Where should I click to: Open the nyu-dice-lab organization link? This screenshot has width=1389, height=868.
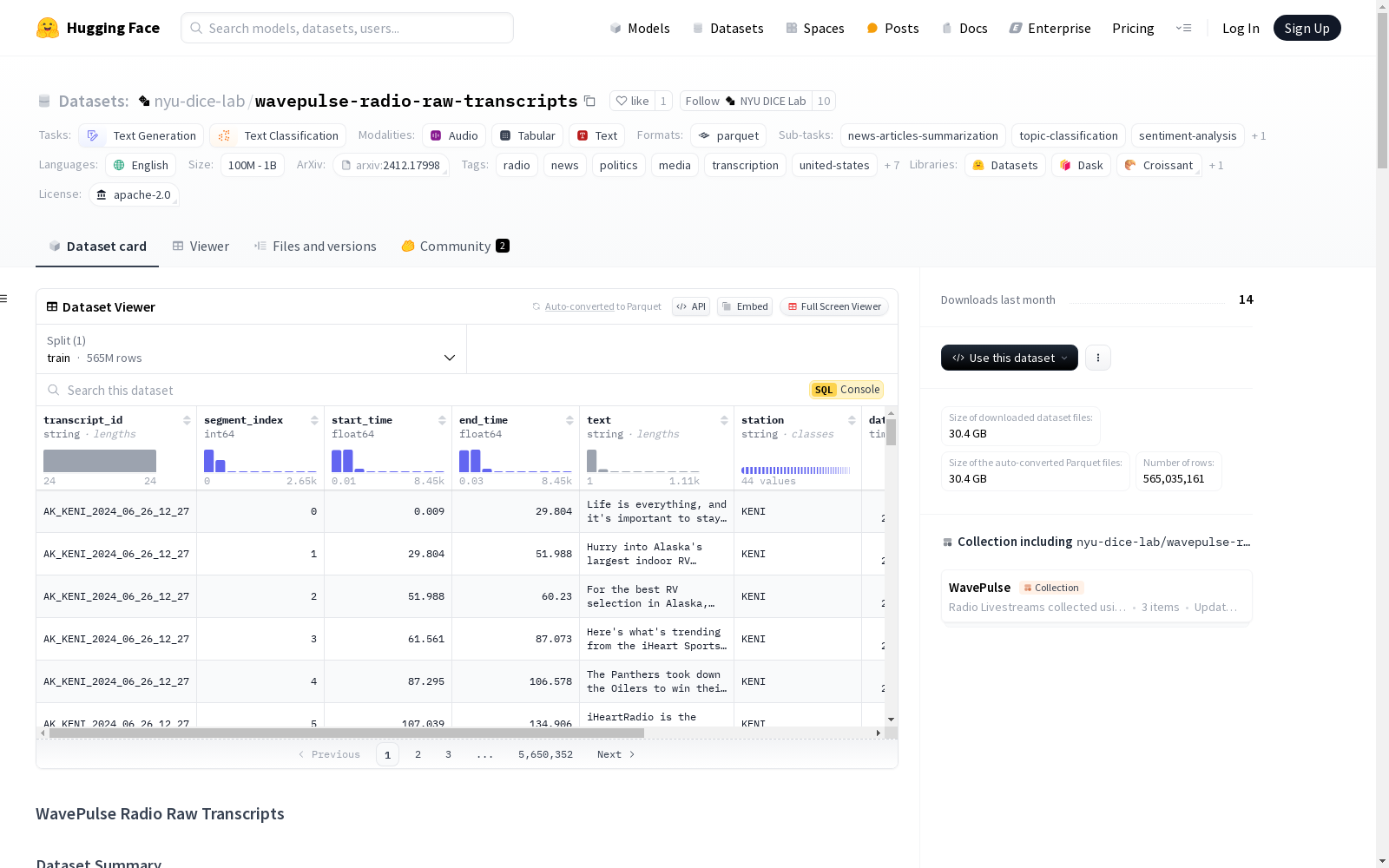(200, 101)
